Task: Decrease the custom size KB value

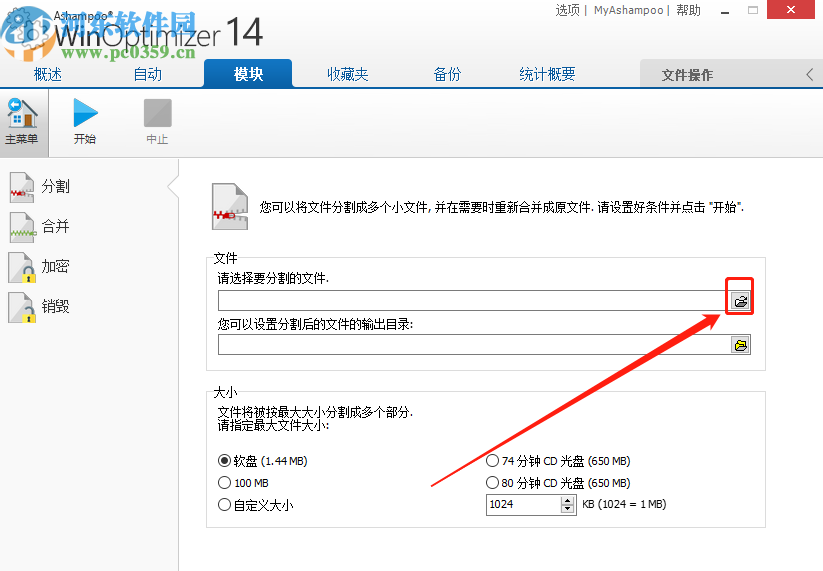Action: [x=567, y=509]
